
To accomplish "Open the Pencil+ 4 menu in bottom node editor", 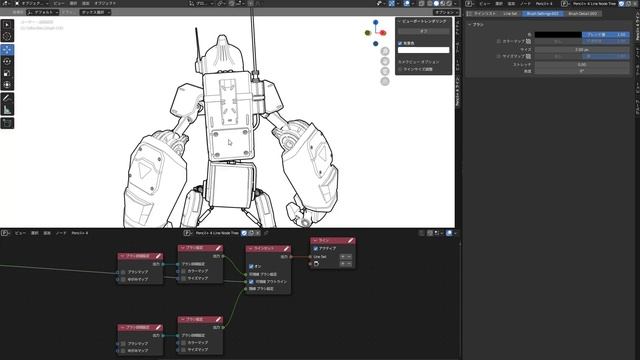I will 80,233.
